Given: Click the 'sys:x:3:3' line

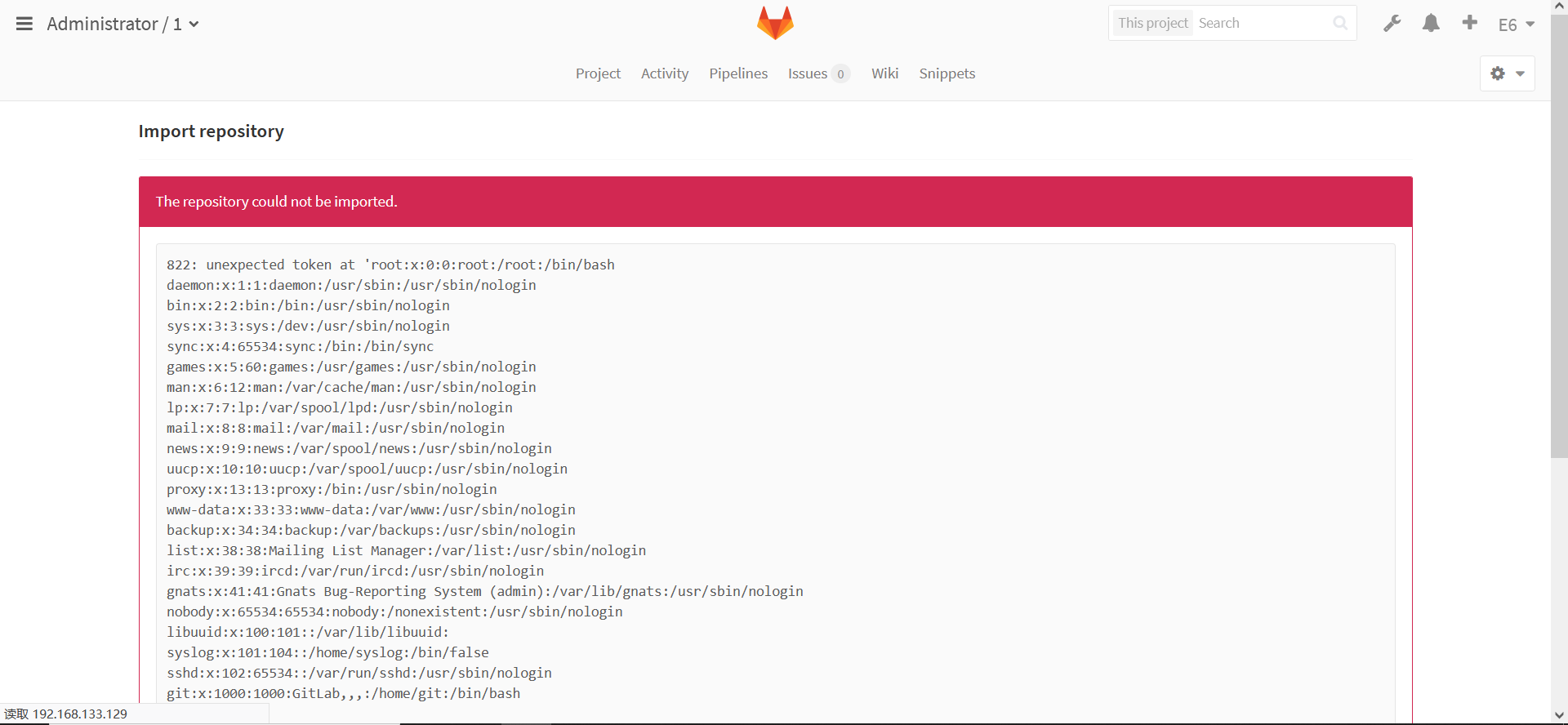Looking at the screenshot, I should tap(308, 326).
